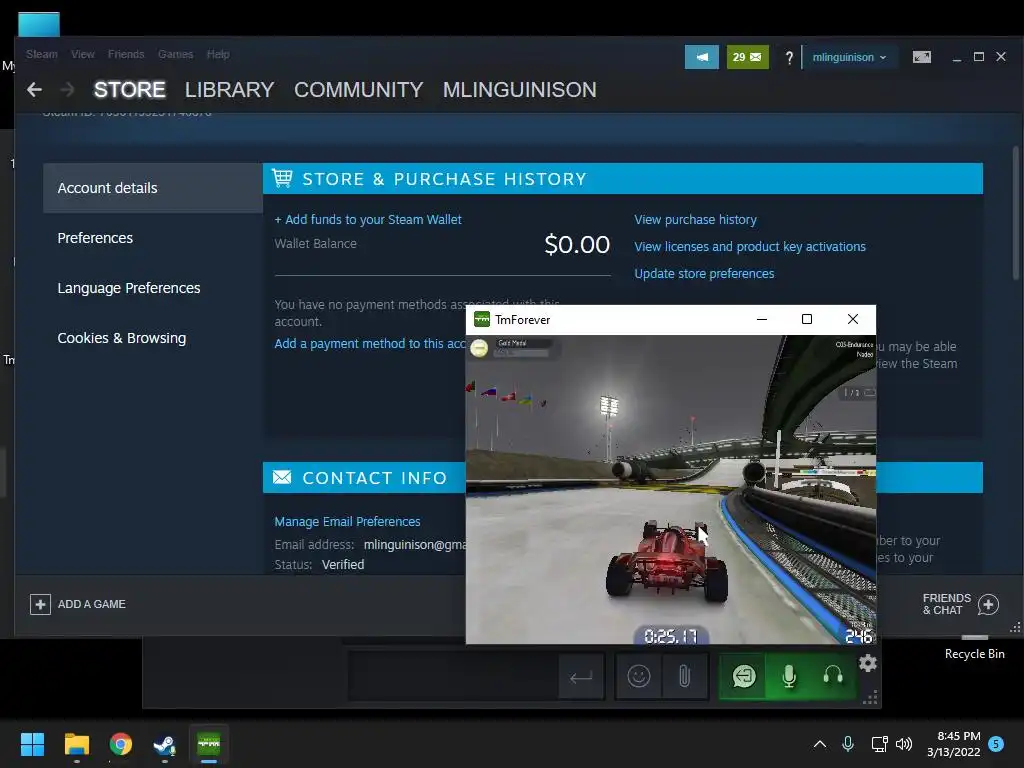The image size is (1024, 768).
Task: Select Account details in sidebar
Action: [153, 188]
